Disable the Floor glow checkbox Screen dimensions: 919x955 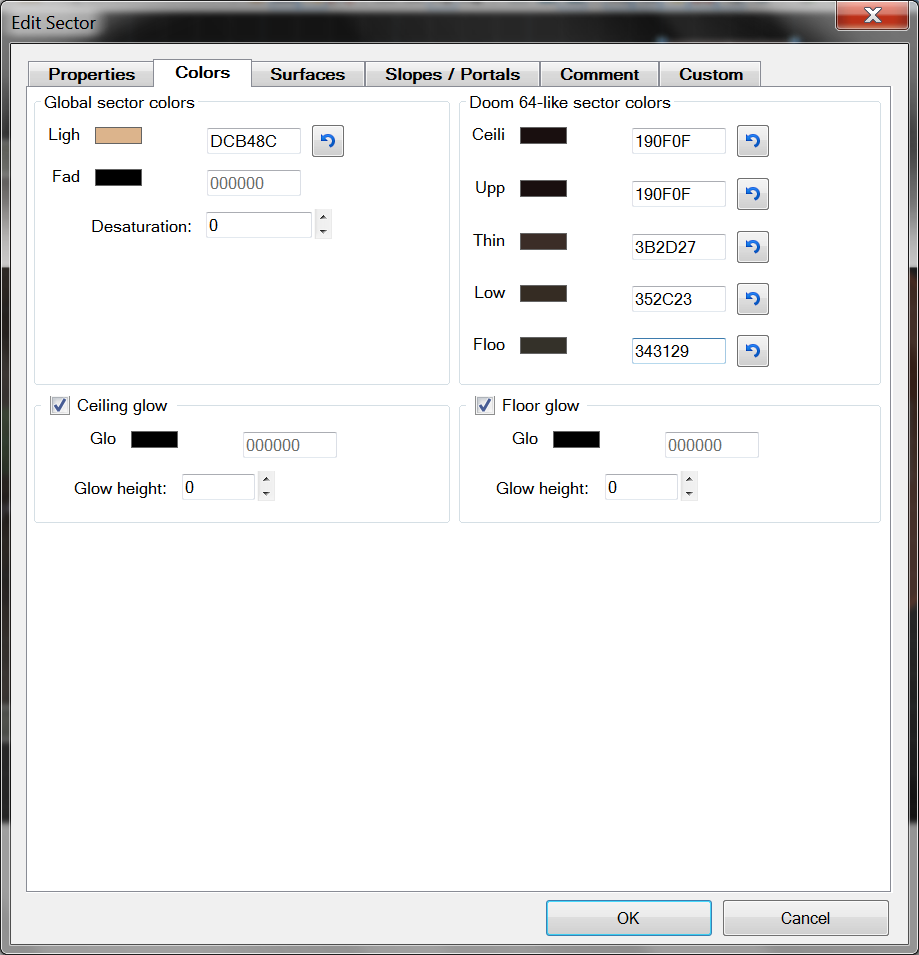pyautogui.click(x=484, y=405)
